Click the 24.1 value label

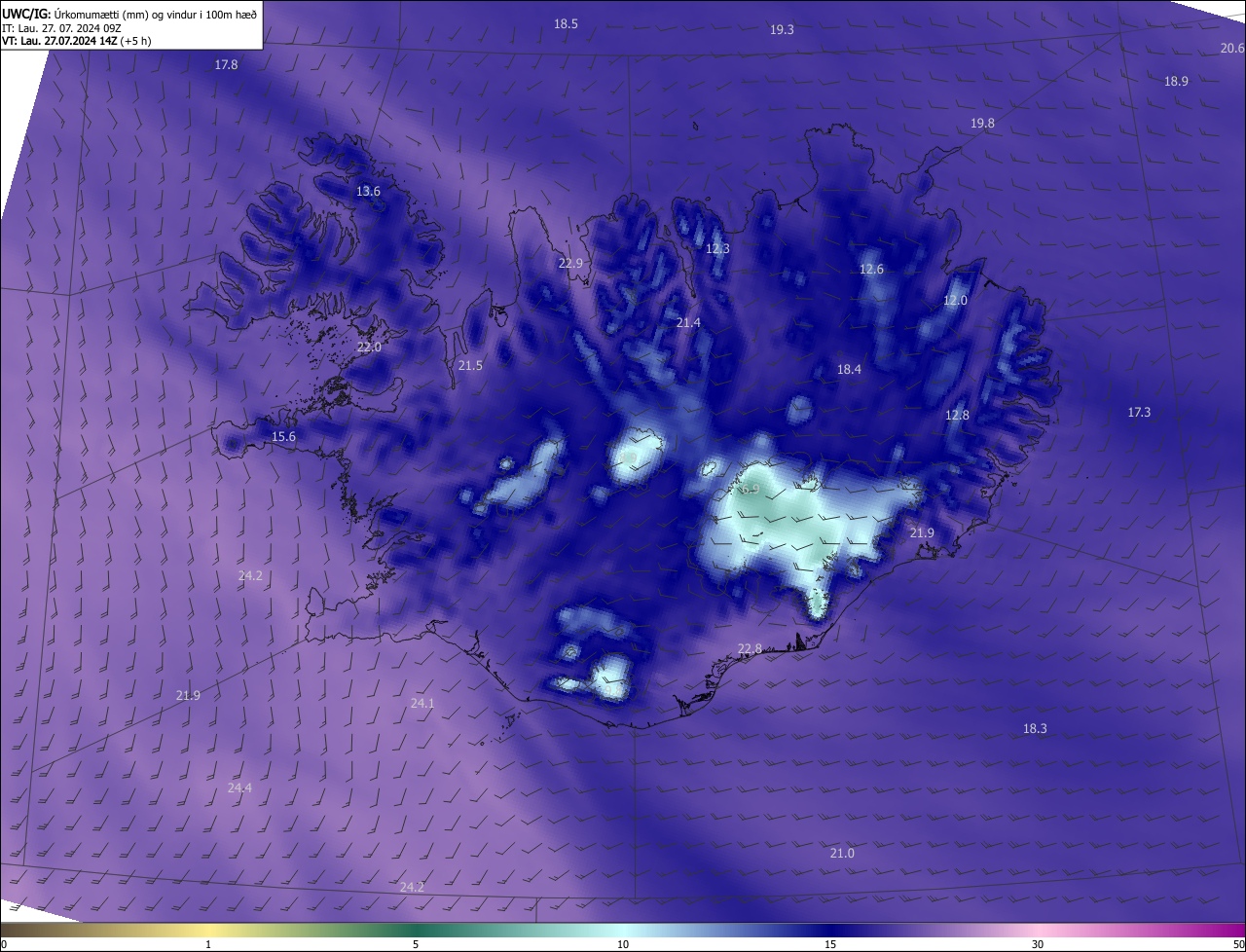pyautogui.click(x=422, y=703)
